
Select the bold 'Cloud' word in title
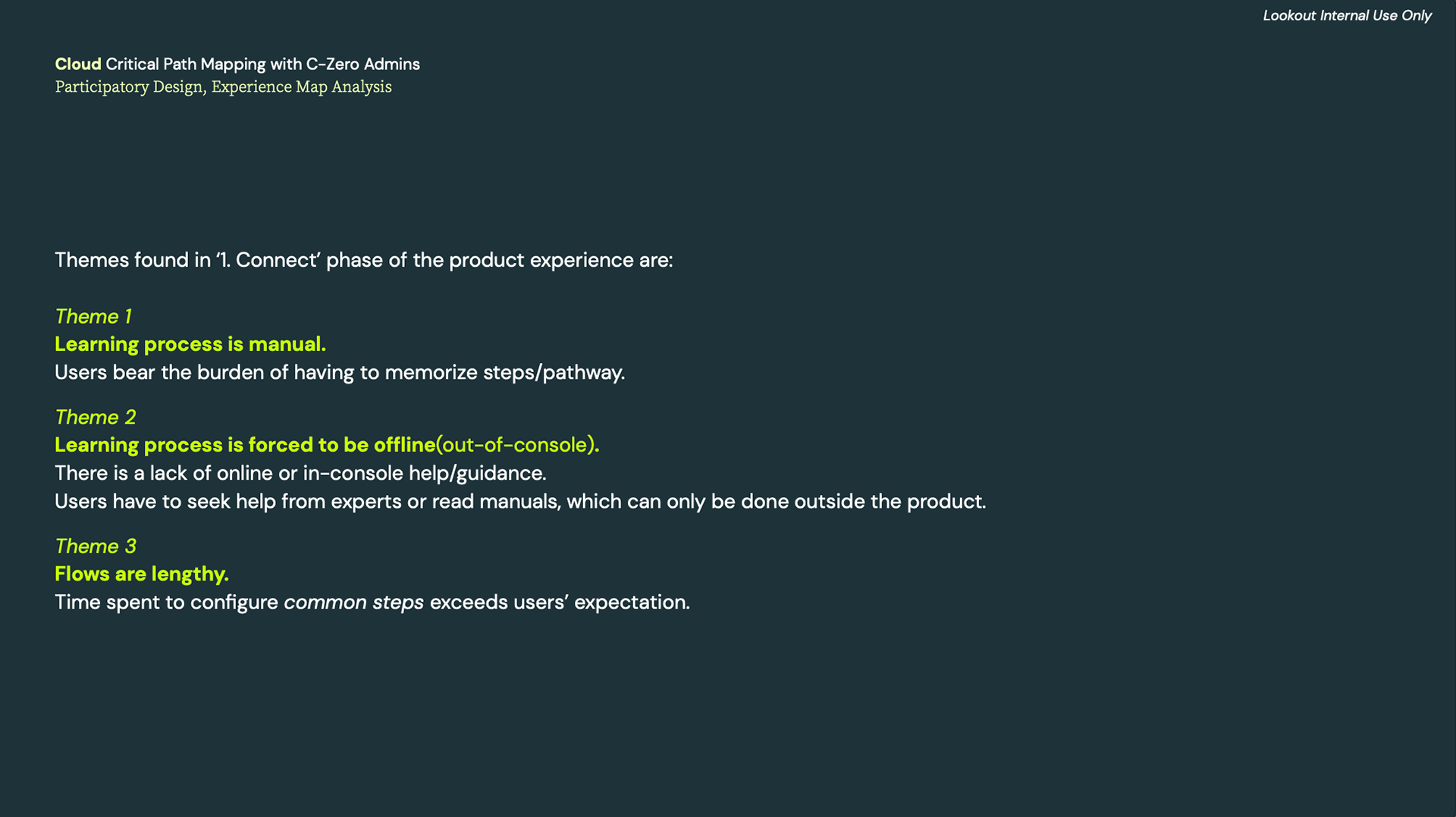point(77,64)
